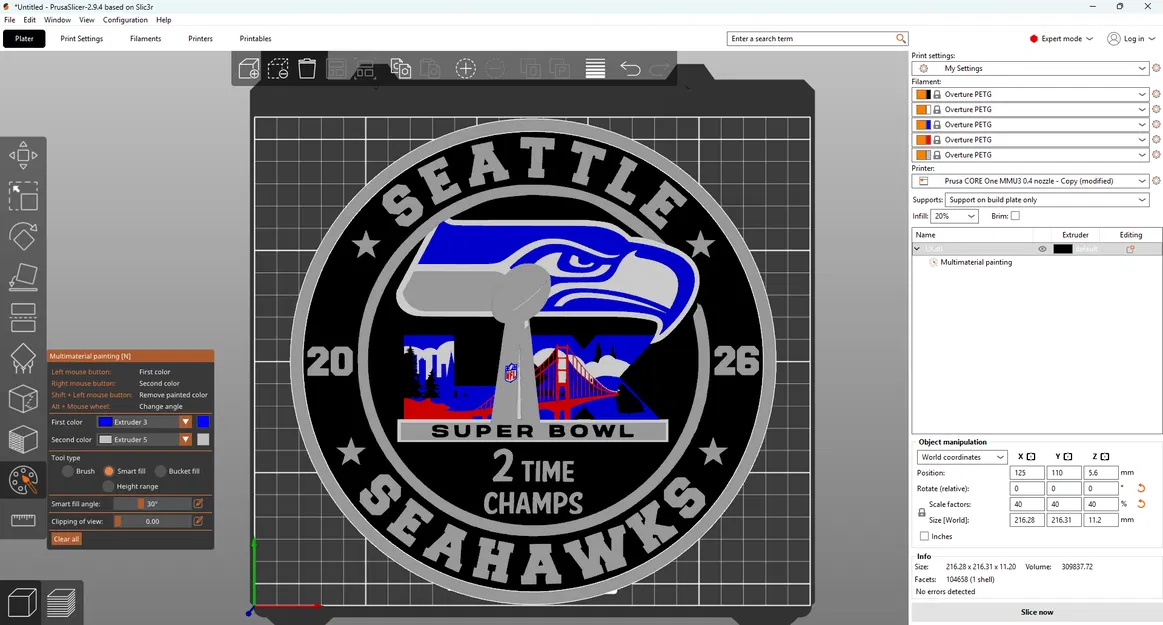Select the Measure tool
Image resolution: width=1163 pixels, height=625 pixels.
coord(23,520)
